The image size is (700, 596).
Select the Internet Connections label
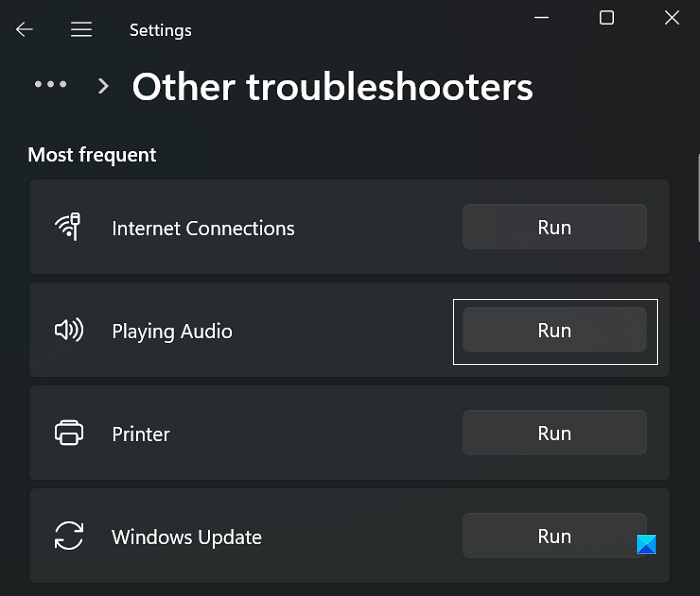[203, 228]
